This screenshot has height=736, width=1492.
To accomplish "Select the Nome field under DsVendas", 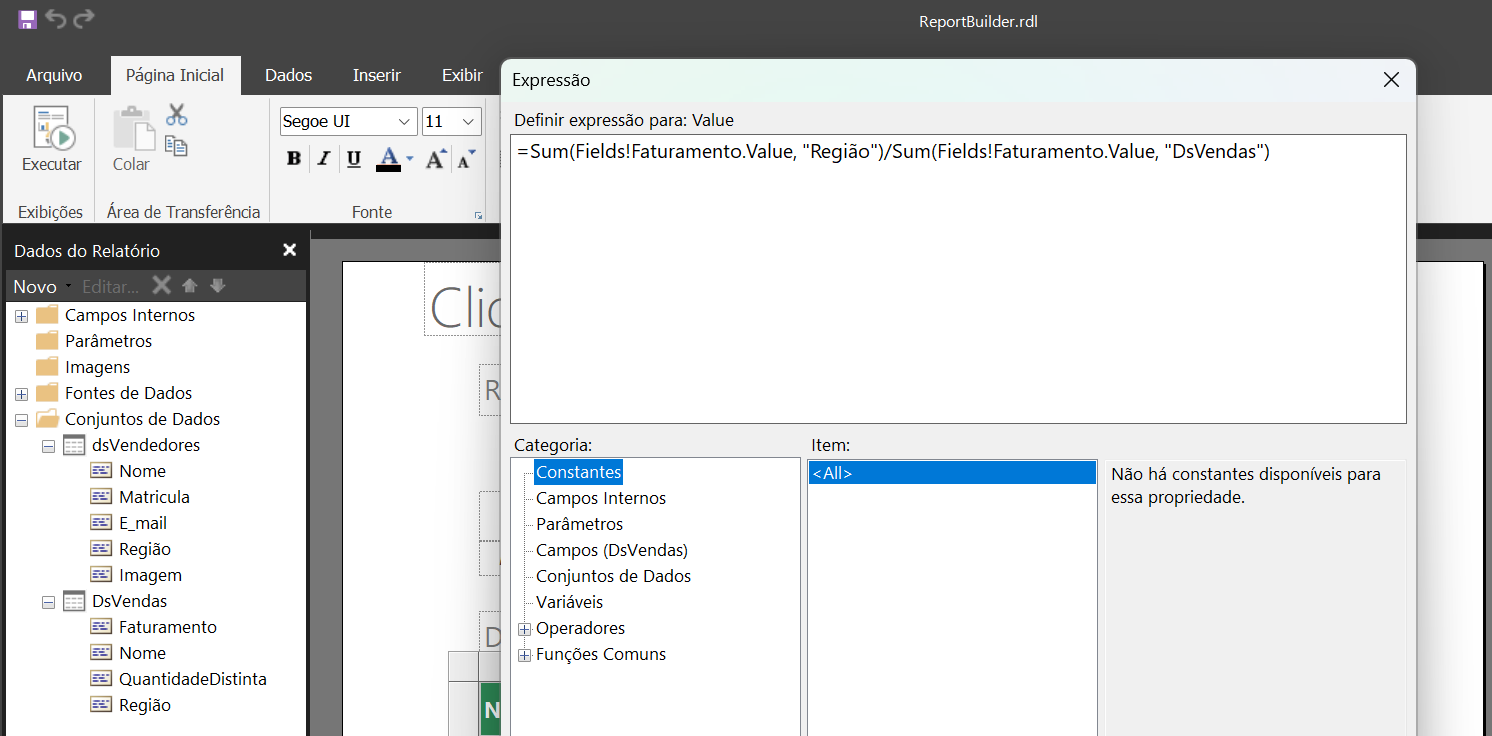I will tap(143, 653).
